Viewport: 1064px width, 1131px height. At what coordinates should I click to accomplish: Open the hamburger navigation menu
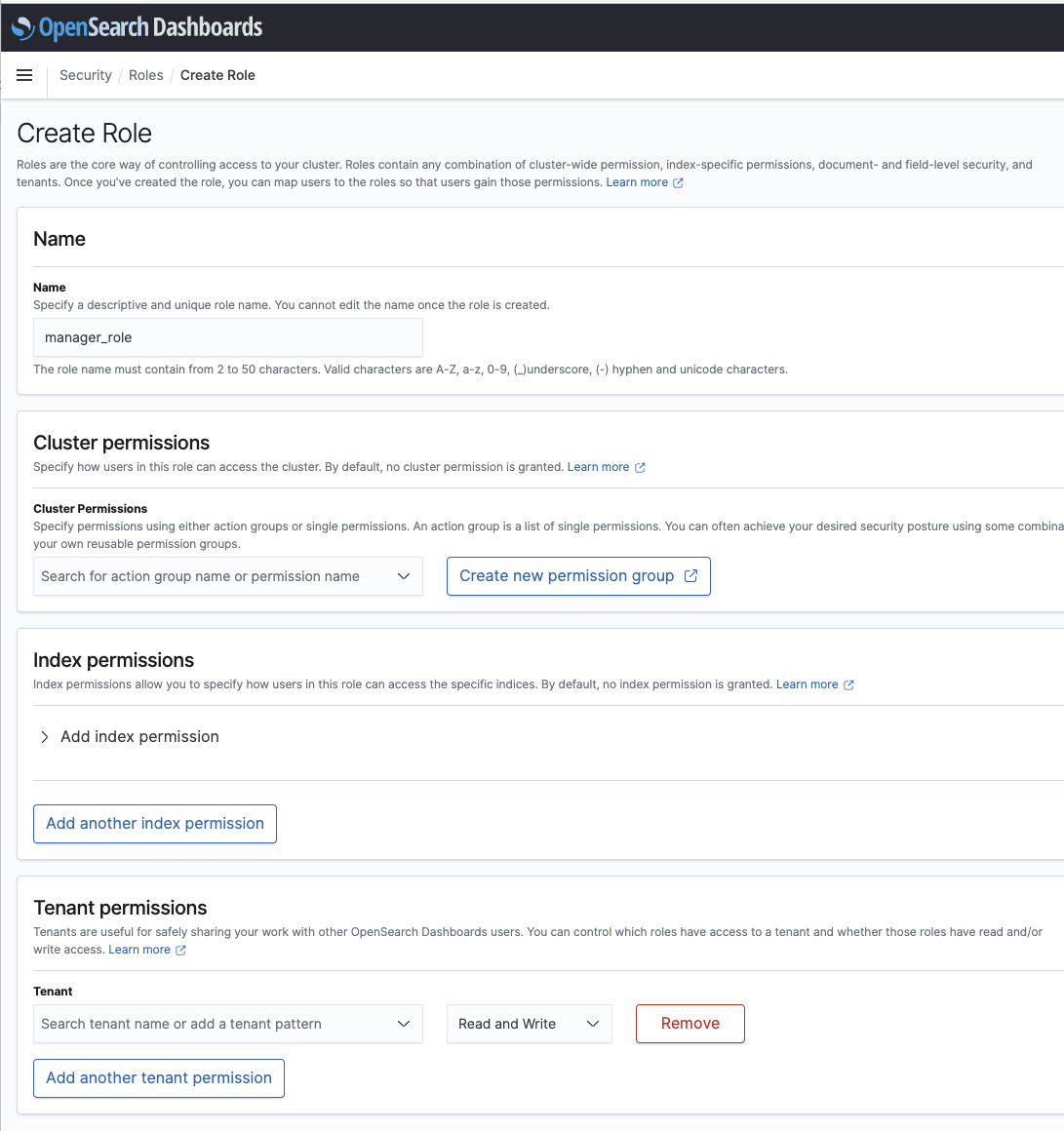coord(24,75)
